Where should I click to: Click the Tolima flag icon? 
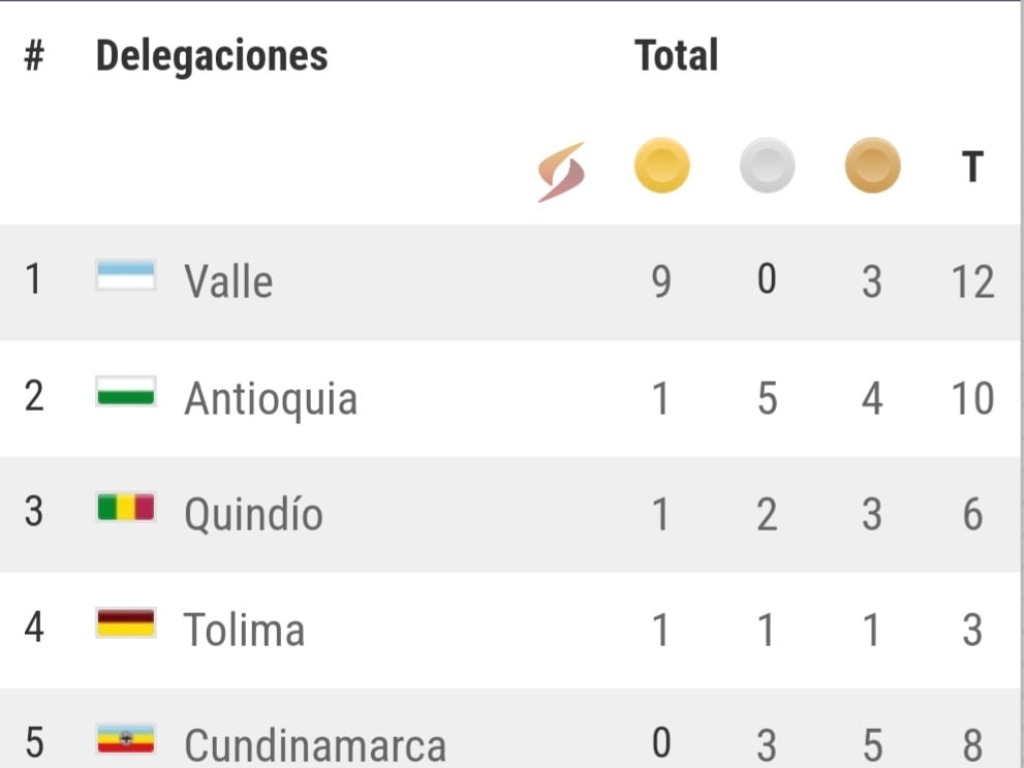[x=125, y=623]
